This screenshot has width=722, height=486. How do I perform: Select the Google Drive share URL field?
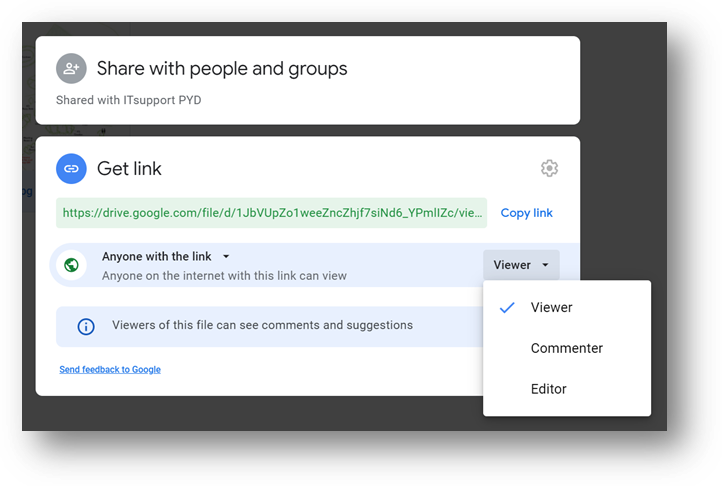tap(272, 213)
